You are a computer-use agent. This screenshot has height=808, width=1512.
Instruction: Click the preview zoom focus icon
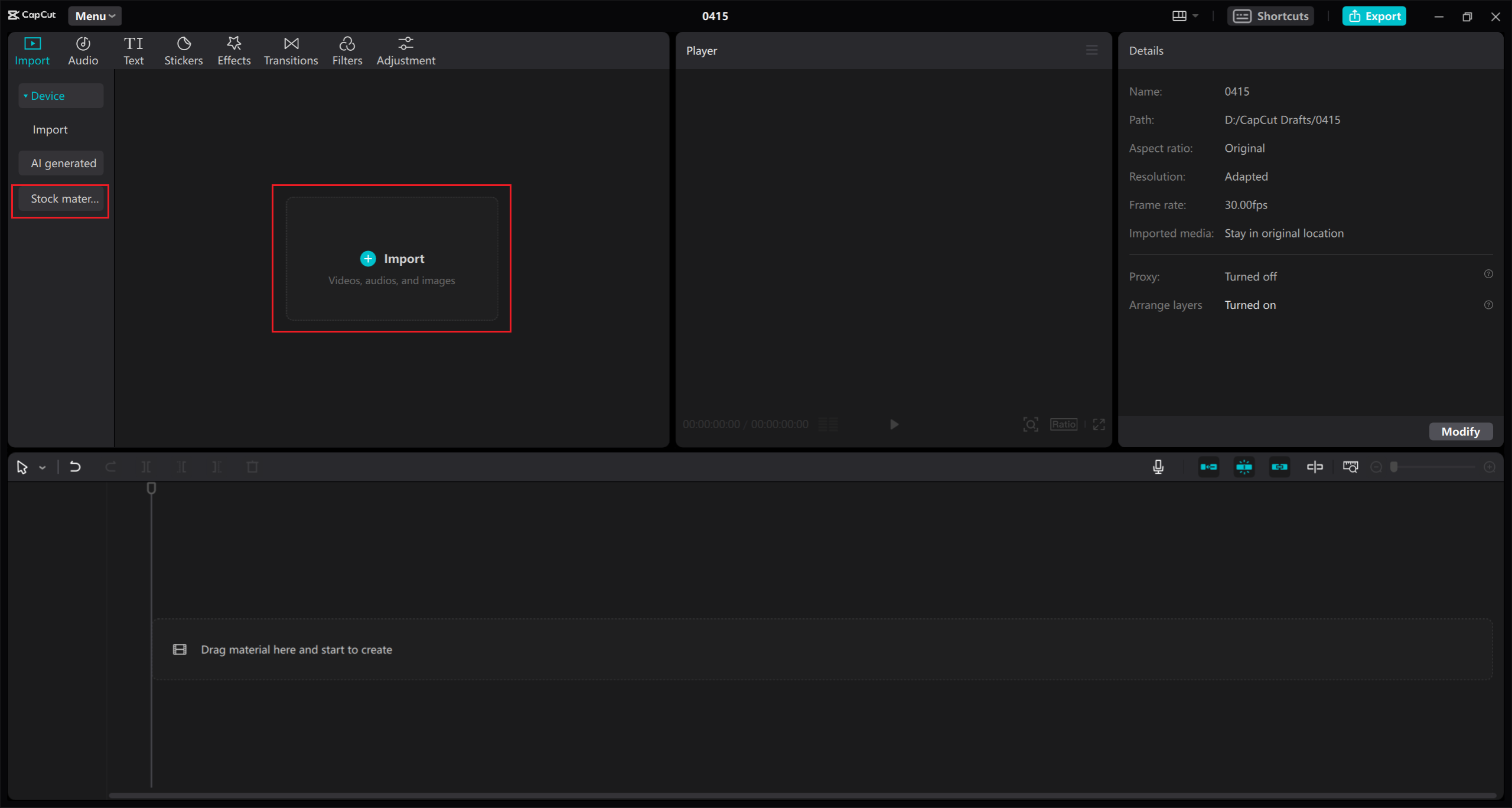tap(1030, 424)
